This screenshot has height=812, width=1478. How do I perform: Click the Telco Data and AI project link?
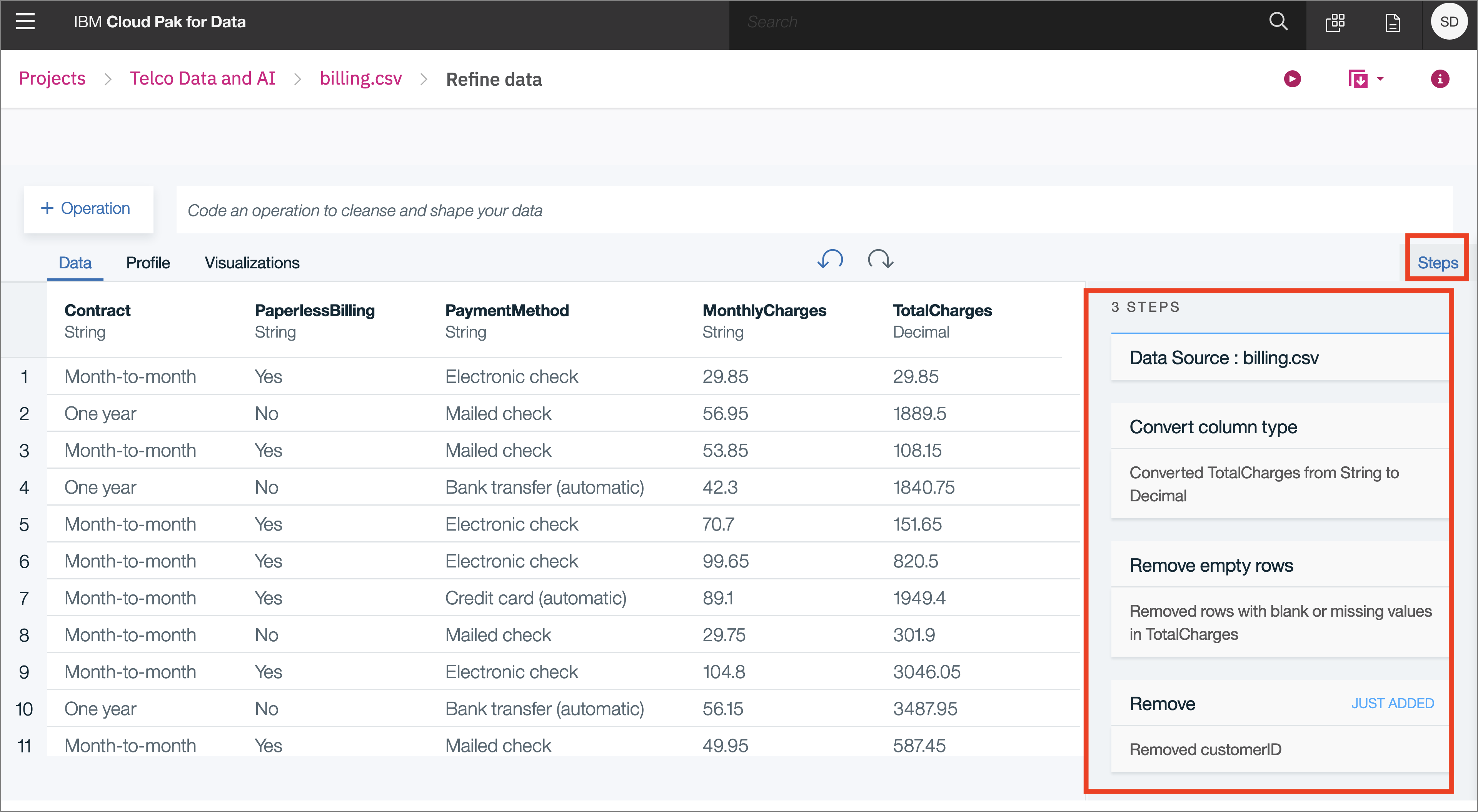(200, 79)
